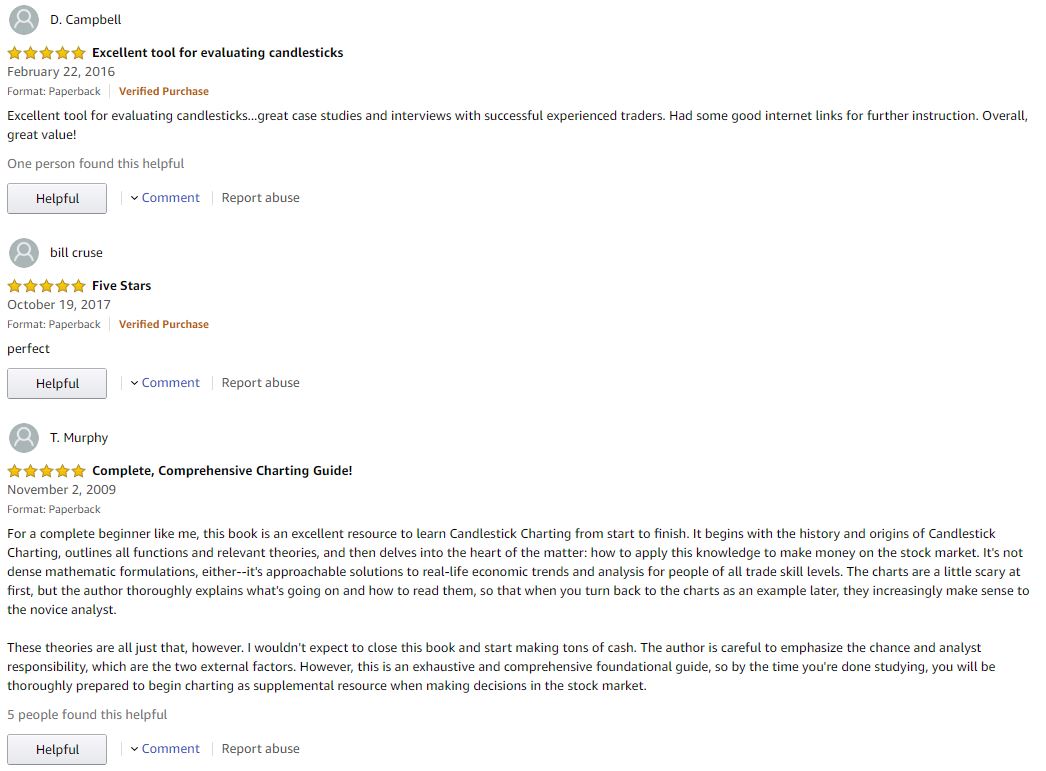Click T. Murphy's profile avatar icon
Screen dimensions: 1046x771
(x=23, y=438)
